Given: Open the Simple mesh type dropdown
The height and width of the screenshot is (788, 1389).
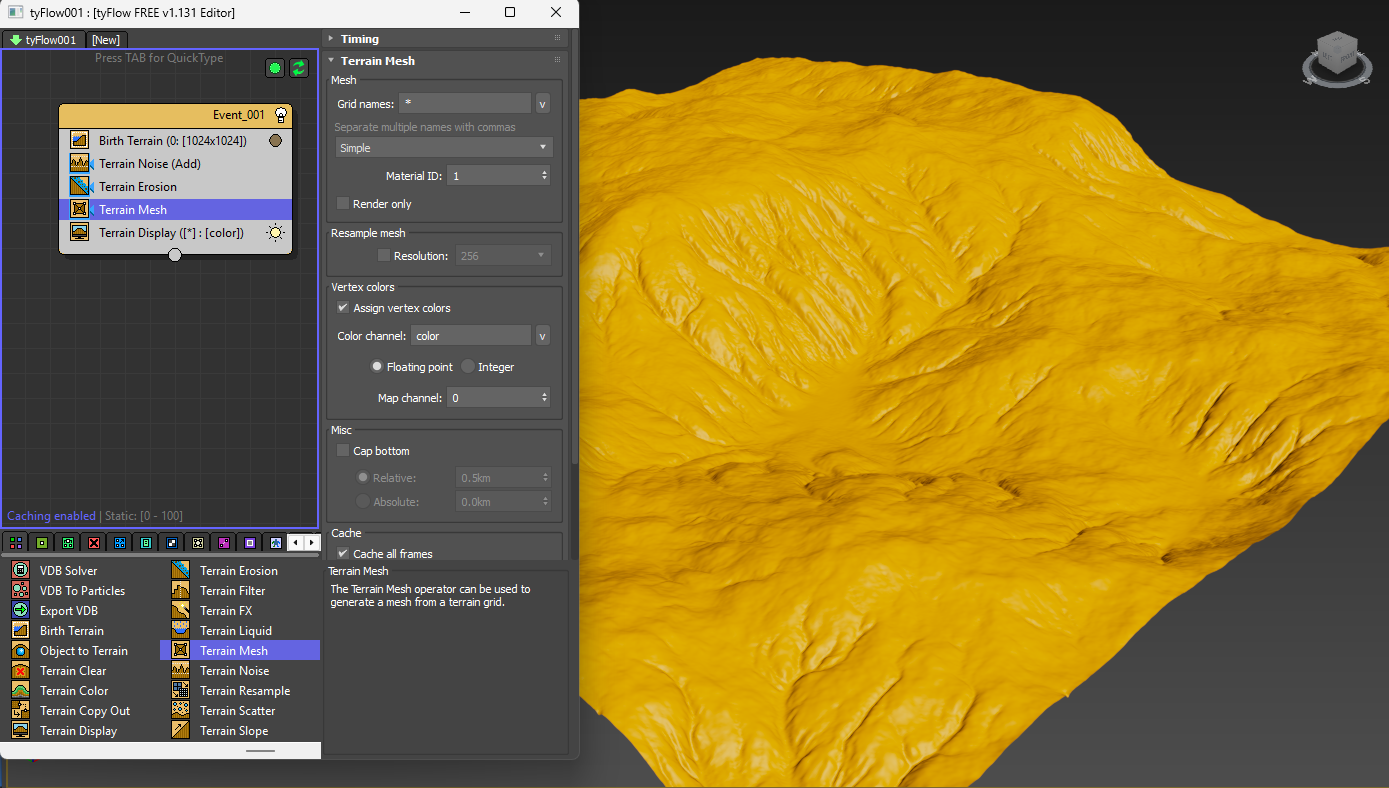Looking at the screenshot, I should [x=444, y=148].
